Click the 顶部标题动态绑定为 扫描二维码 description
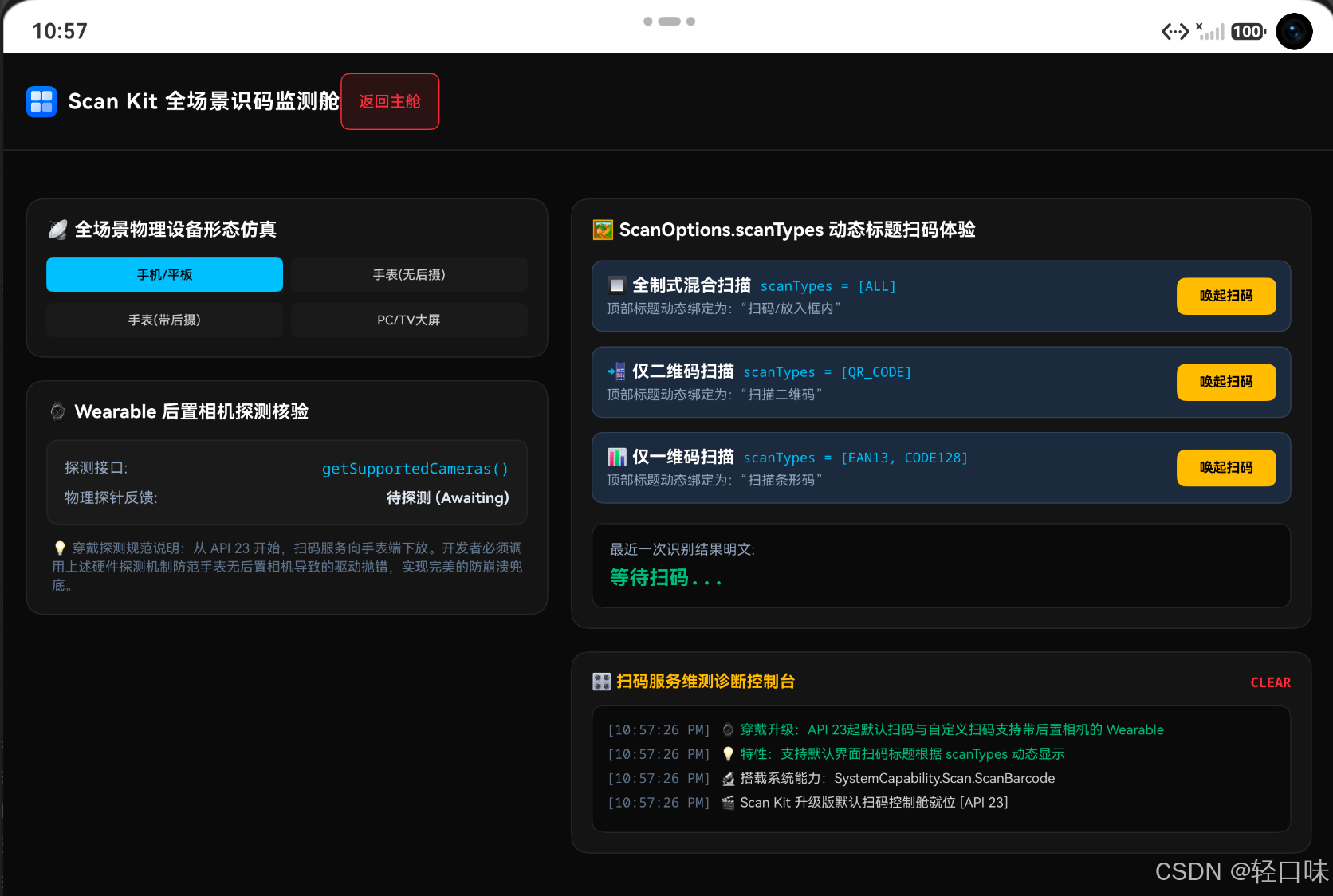Image resolution: width=1333 pixels, height=896 pixels. 714,395
